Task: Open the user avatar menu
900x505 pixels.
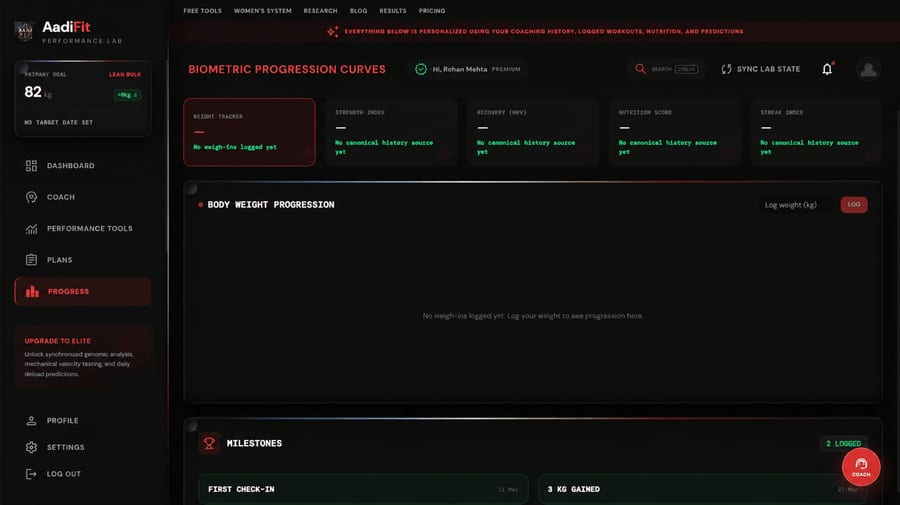Action: coord(868,69)
